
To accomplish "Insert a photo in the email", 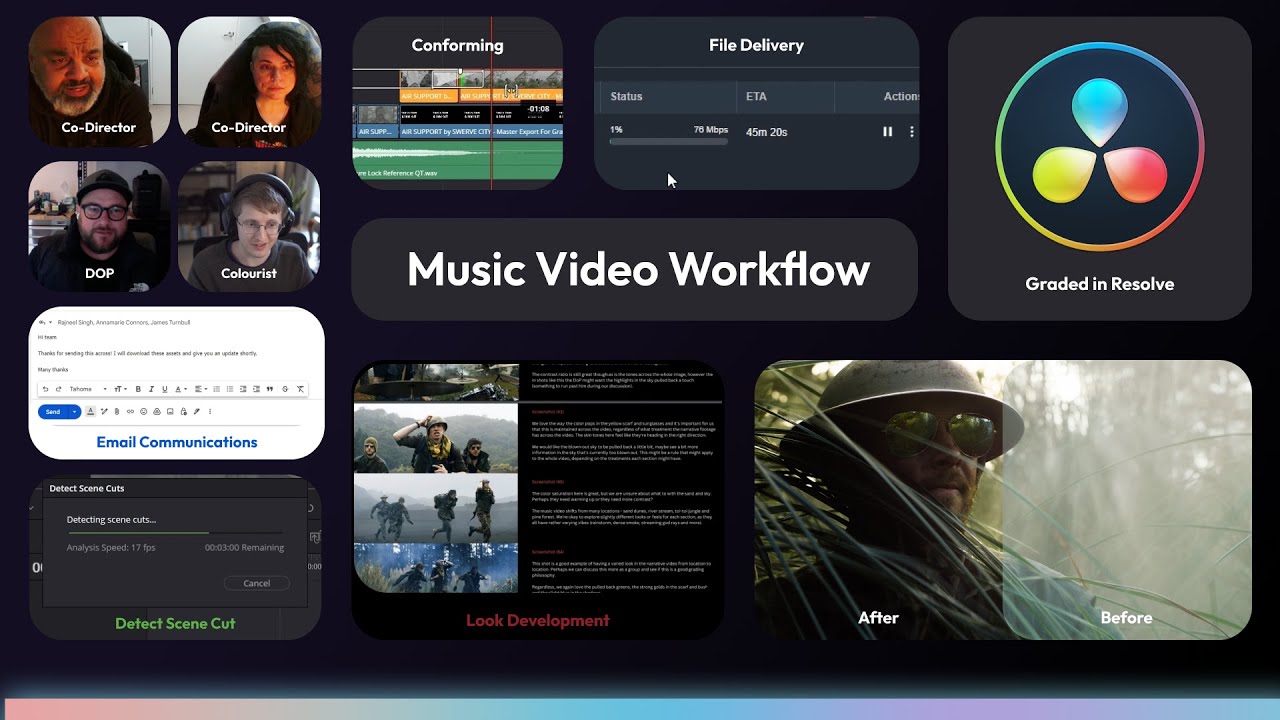I will pos(170,411).
